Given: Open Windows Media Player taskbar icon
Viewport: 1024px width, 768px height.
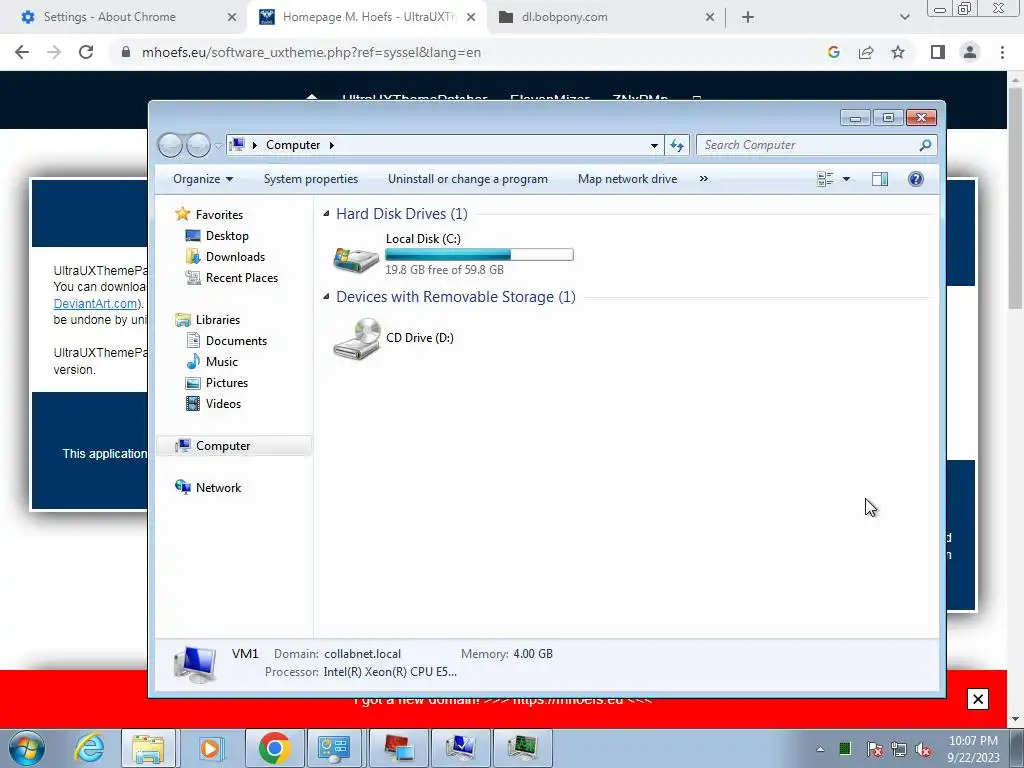Looking at the screenshot, I should click(211, 748).
